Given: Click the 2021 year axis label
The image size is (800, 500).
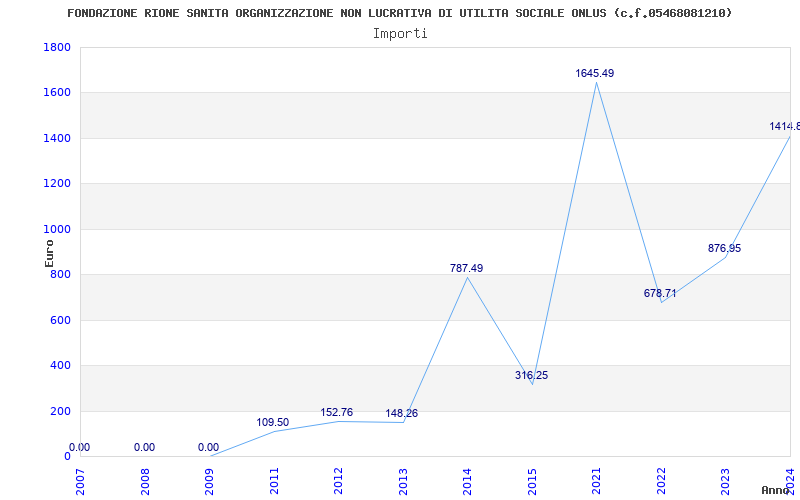Looking at the screenshot, I should click(x=596, y=482).
